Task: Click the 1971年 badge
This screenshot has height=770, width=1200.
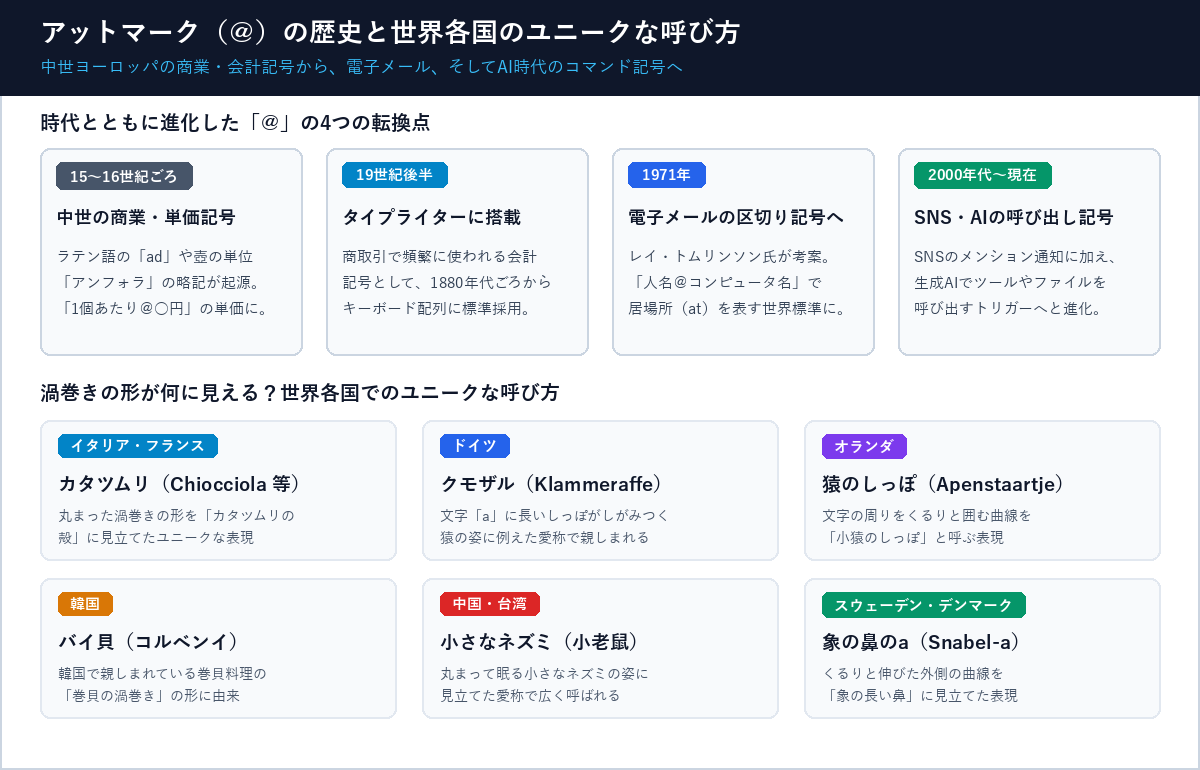Action: 667,175
